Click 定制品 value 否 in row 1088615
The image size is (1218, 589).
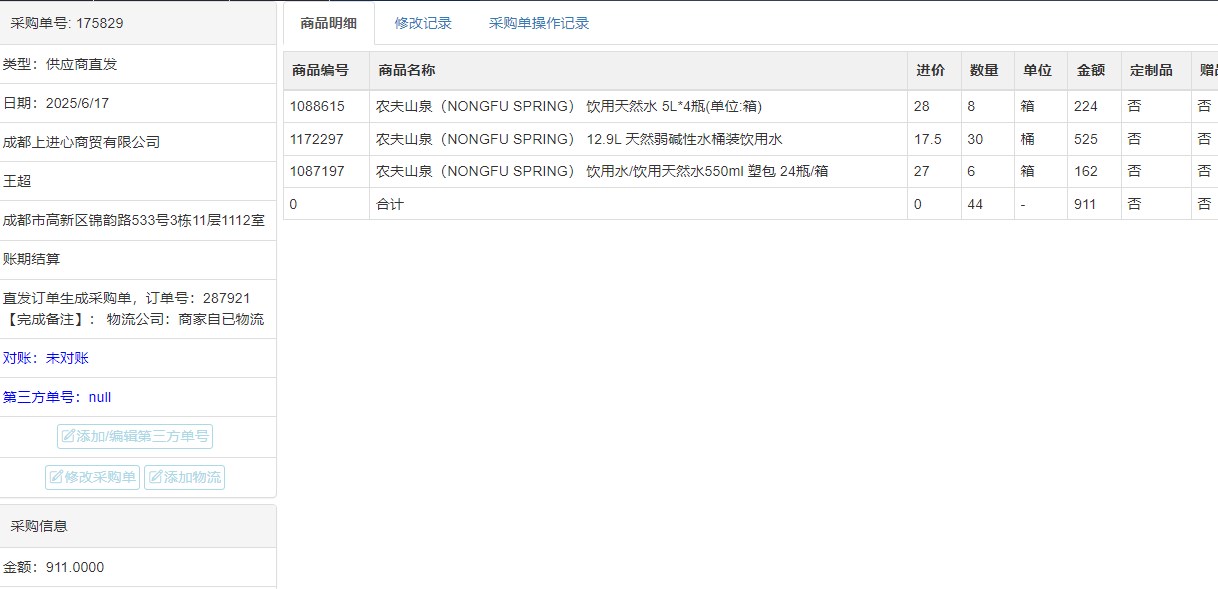coord(1156,106)
